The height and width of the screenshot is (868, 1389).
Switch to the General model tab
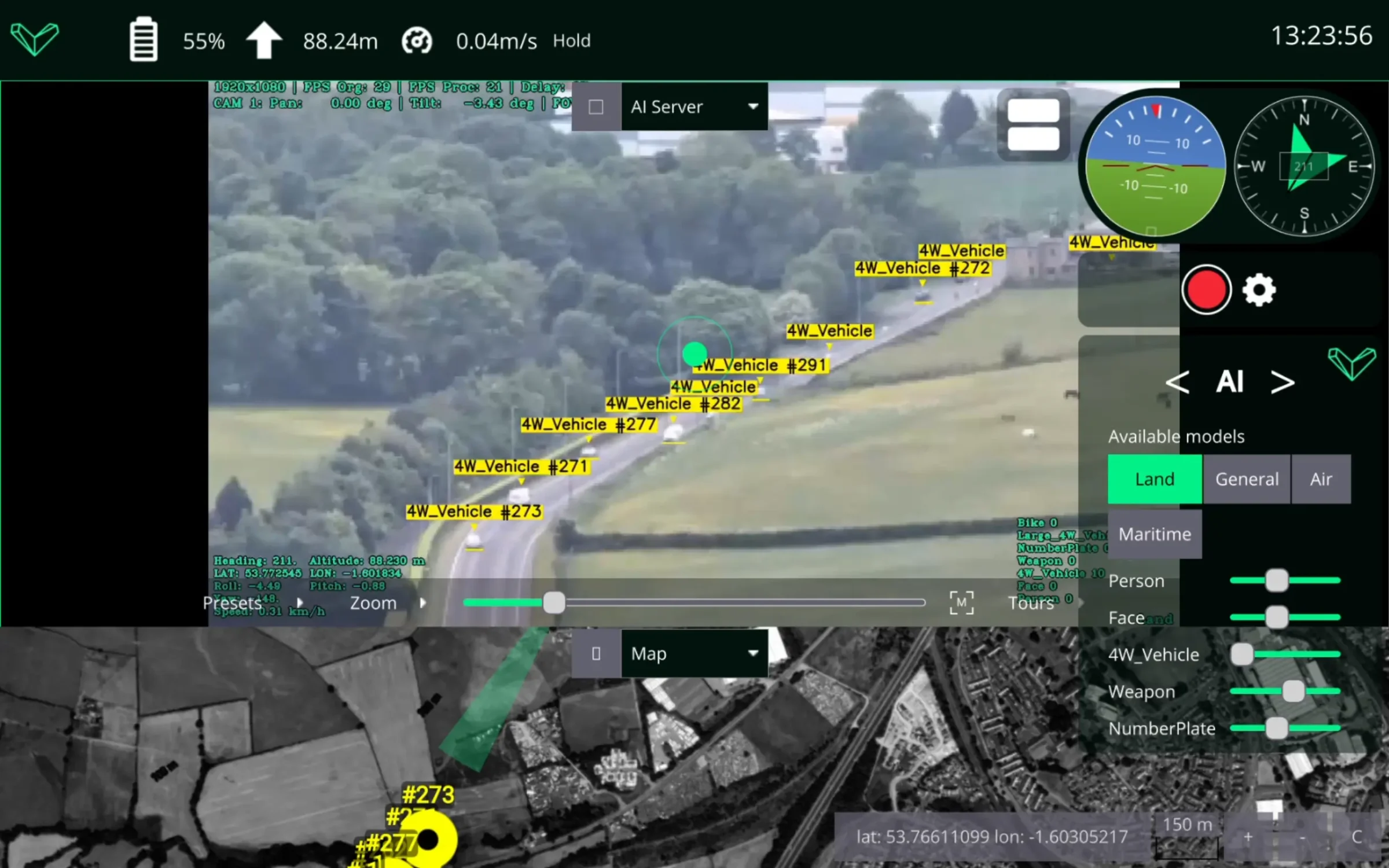coord(1247,479)
